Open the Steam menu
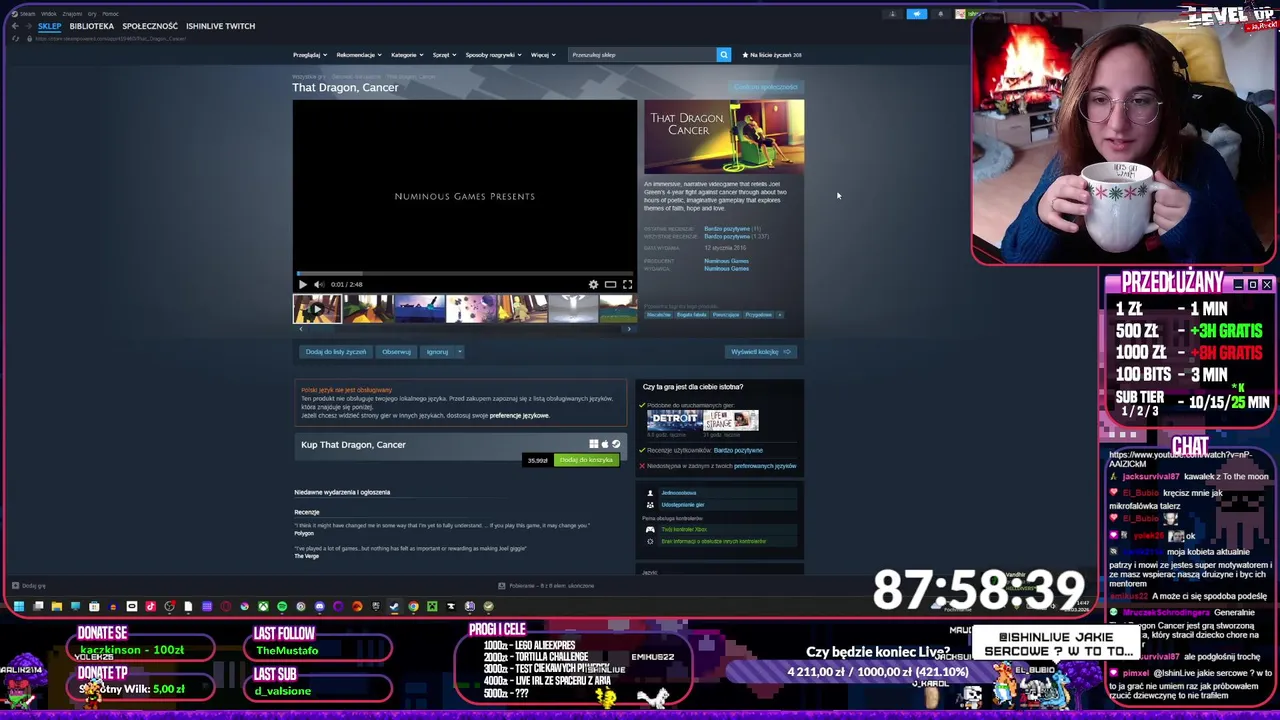Image resolution: width=1280 pixels, height=720 pixels. tap(28, 14)
